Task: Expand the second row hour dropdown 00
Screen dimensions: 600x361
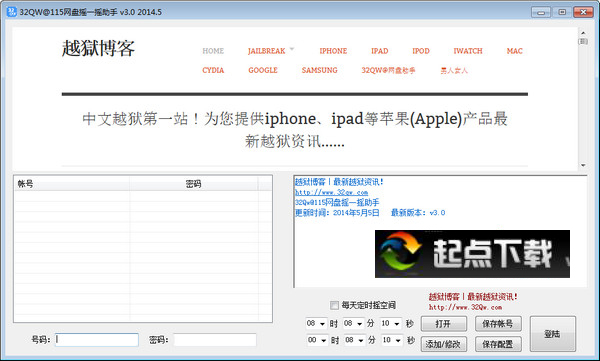Action: [318, 340]
